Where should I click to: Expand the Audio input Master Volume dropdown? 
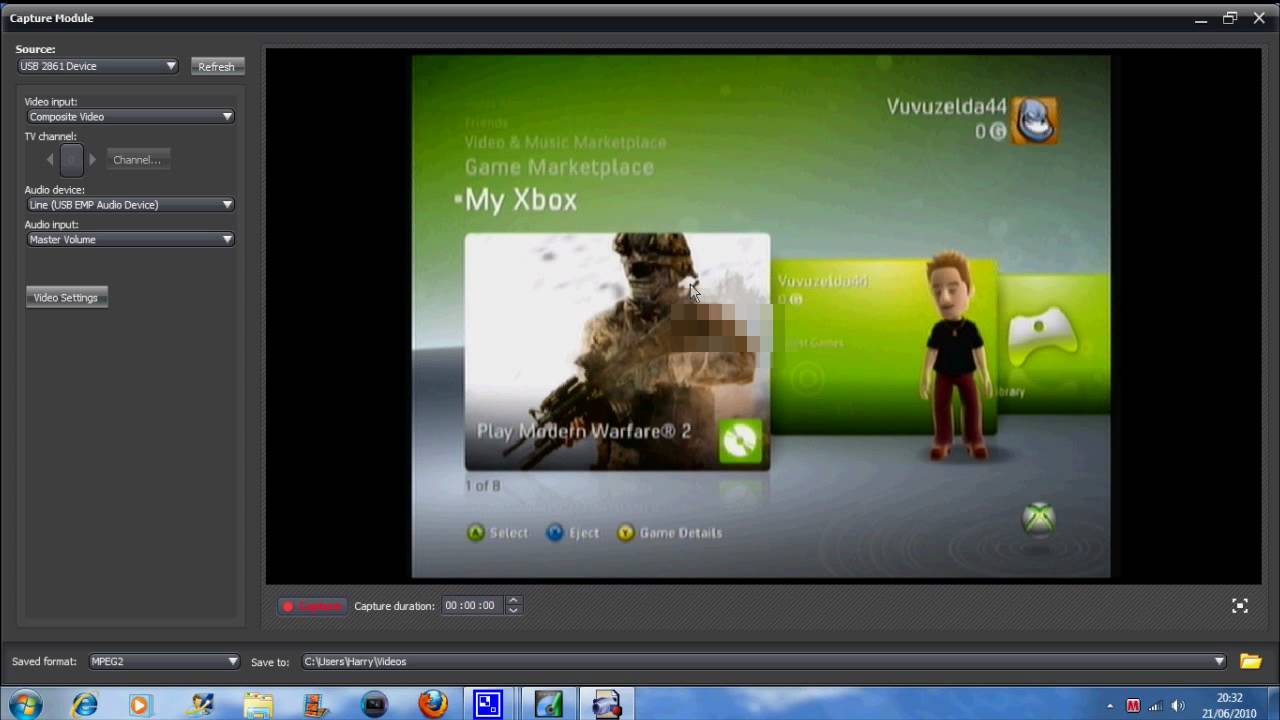click(130, 239)
